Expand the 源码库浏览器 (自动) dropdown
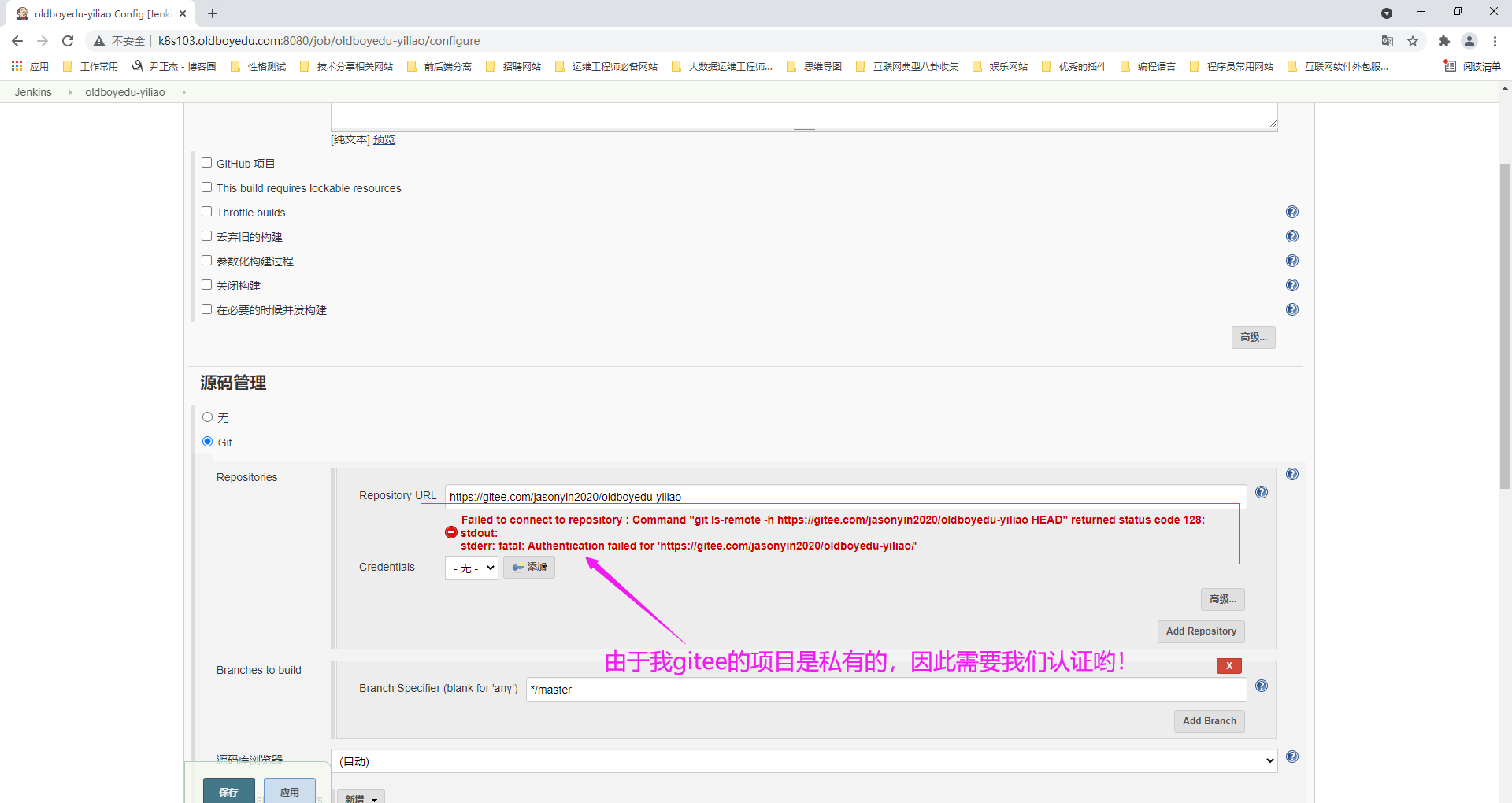 pos(803,760)
